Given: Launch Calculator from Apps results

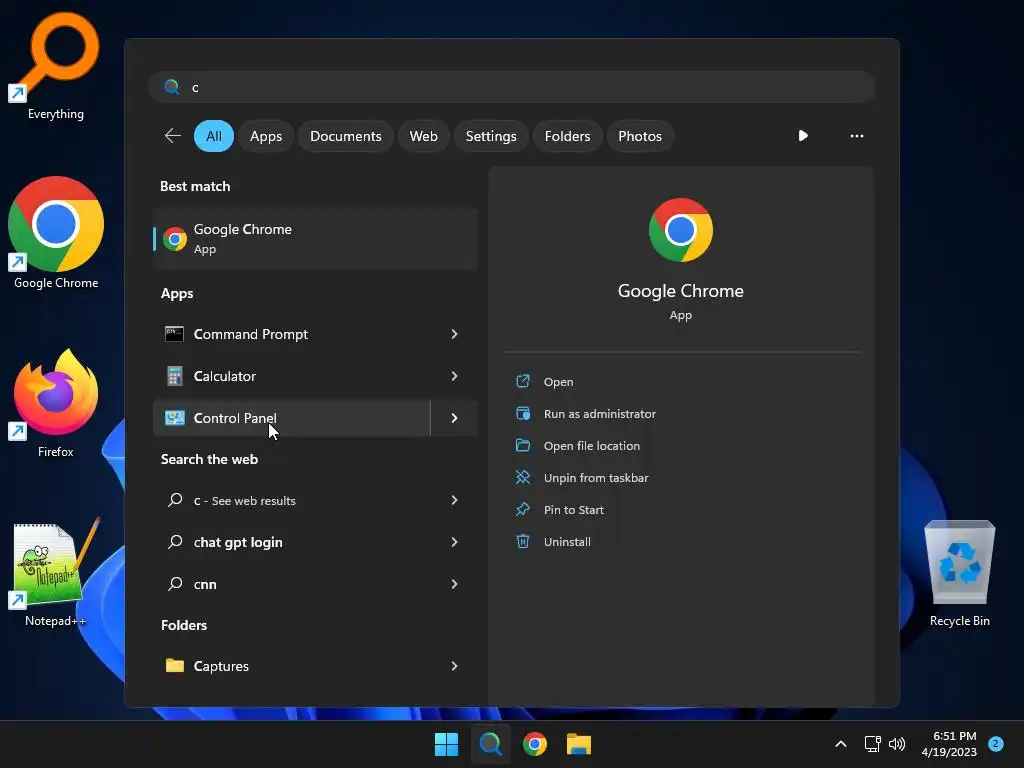Looking at the screenshot, I should click(x=292, y=376).
